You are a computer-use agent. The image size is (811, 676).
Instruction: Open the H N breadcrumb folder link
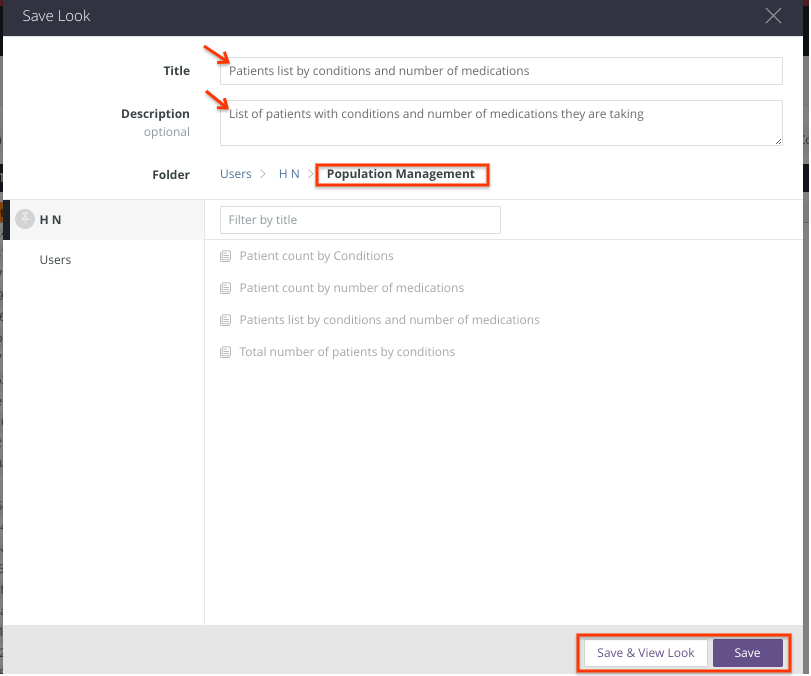pos(289,174)
